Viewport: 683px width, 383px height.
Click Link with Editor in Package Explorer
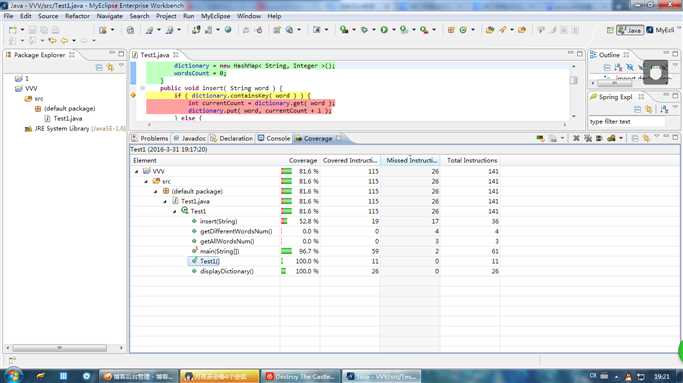(110, 68)
